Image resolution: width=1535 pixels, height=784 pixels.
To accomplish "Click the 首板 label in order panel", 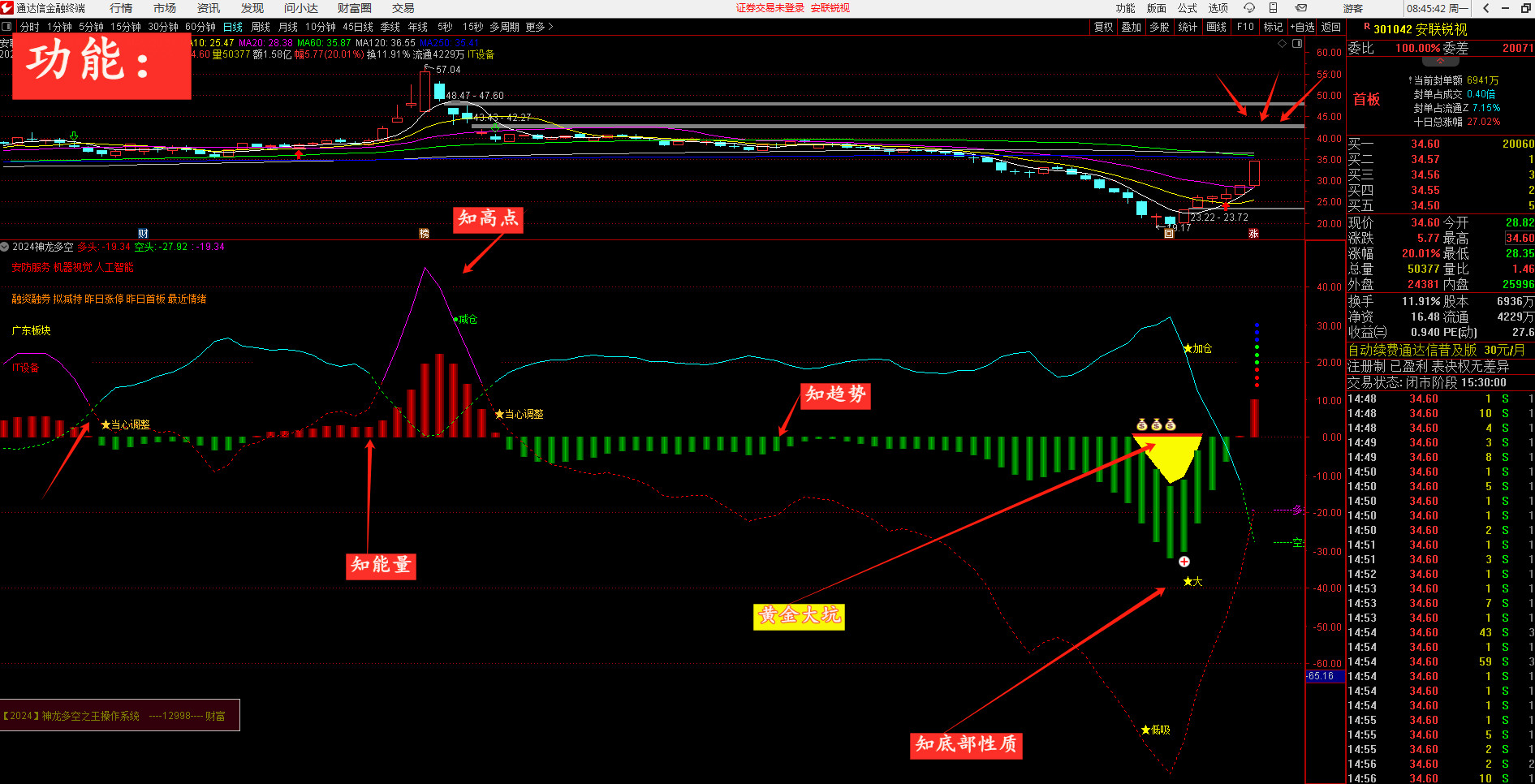I will pos(1367,99).
